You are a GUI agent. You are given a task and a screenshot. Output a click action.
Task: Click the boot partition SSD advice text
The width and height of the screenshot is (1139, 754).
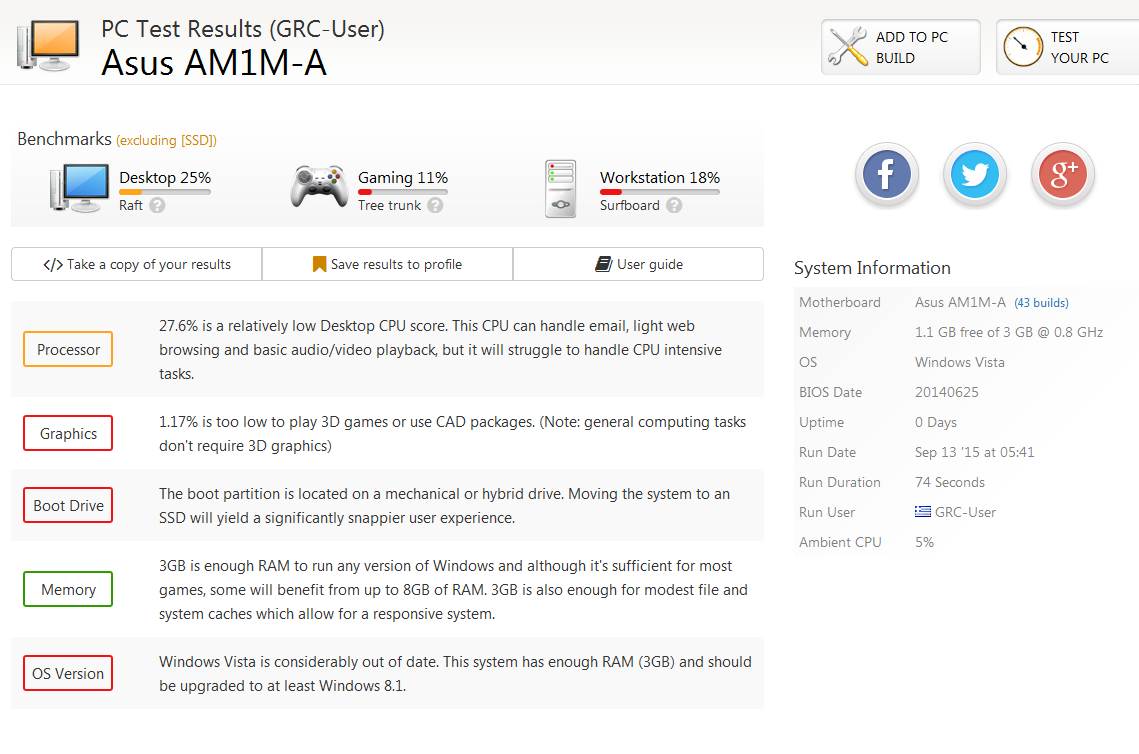tap(445, 506)
